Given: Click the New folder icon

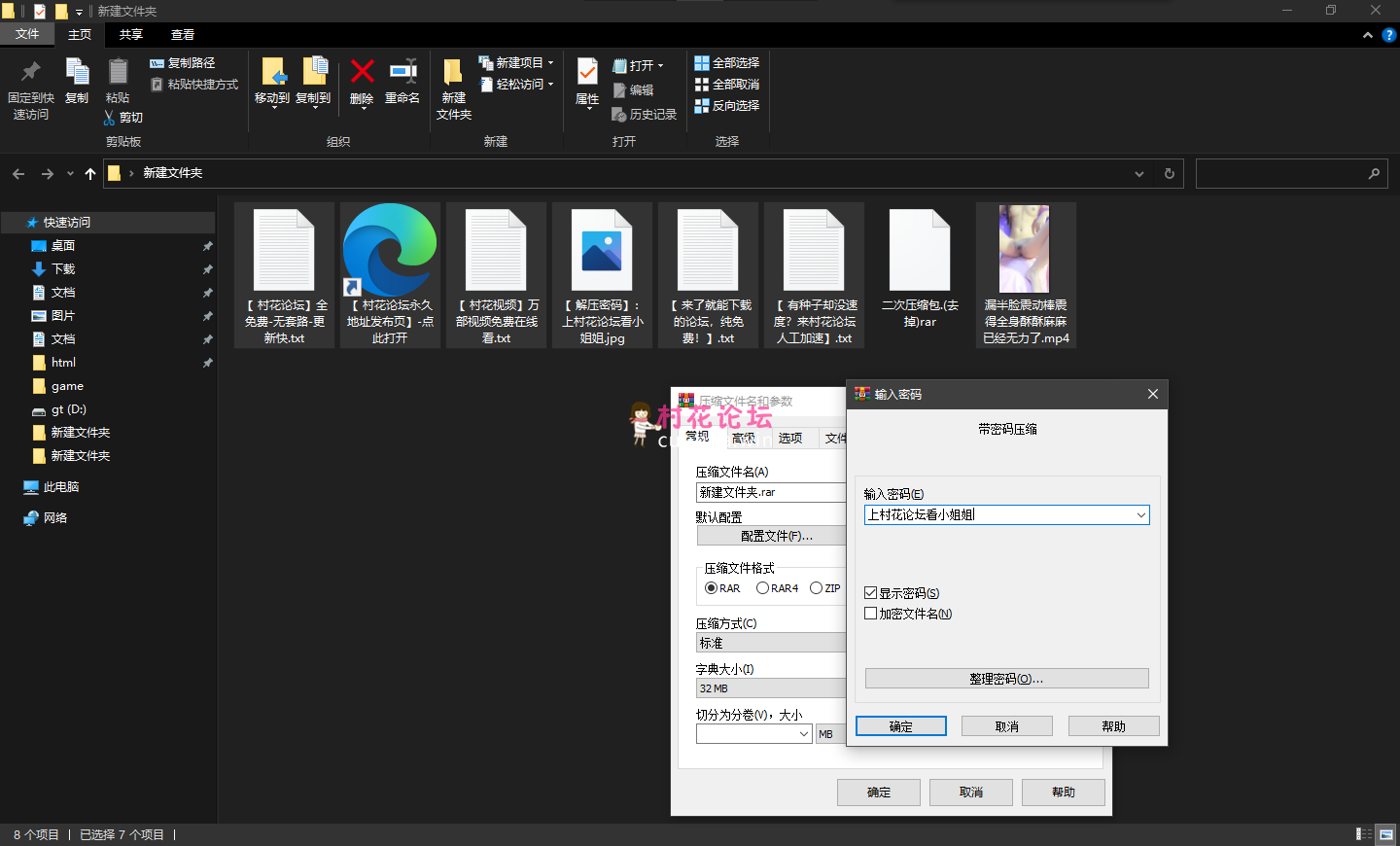Looking at the screenshot, I should (453, 74).
